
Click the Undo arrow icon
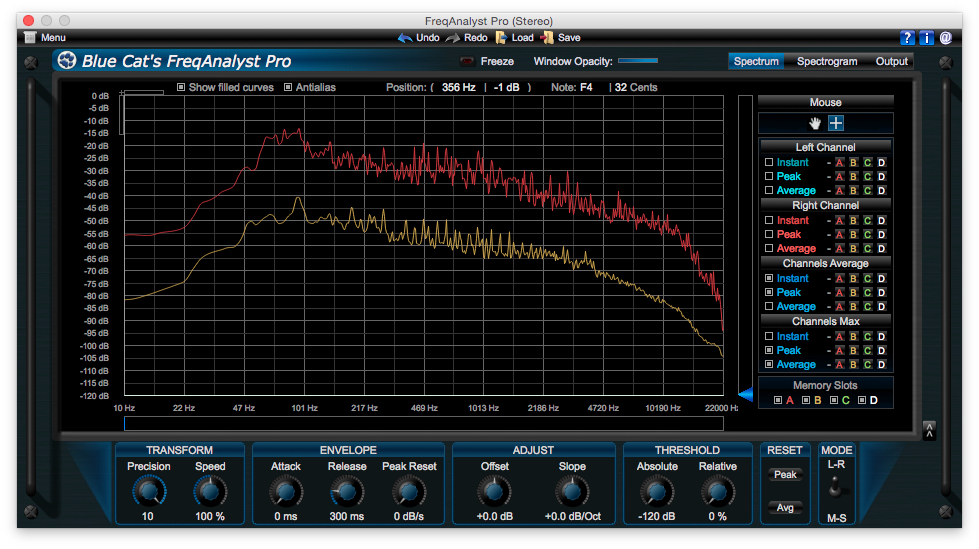click(x=405, y=37)
